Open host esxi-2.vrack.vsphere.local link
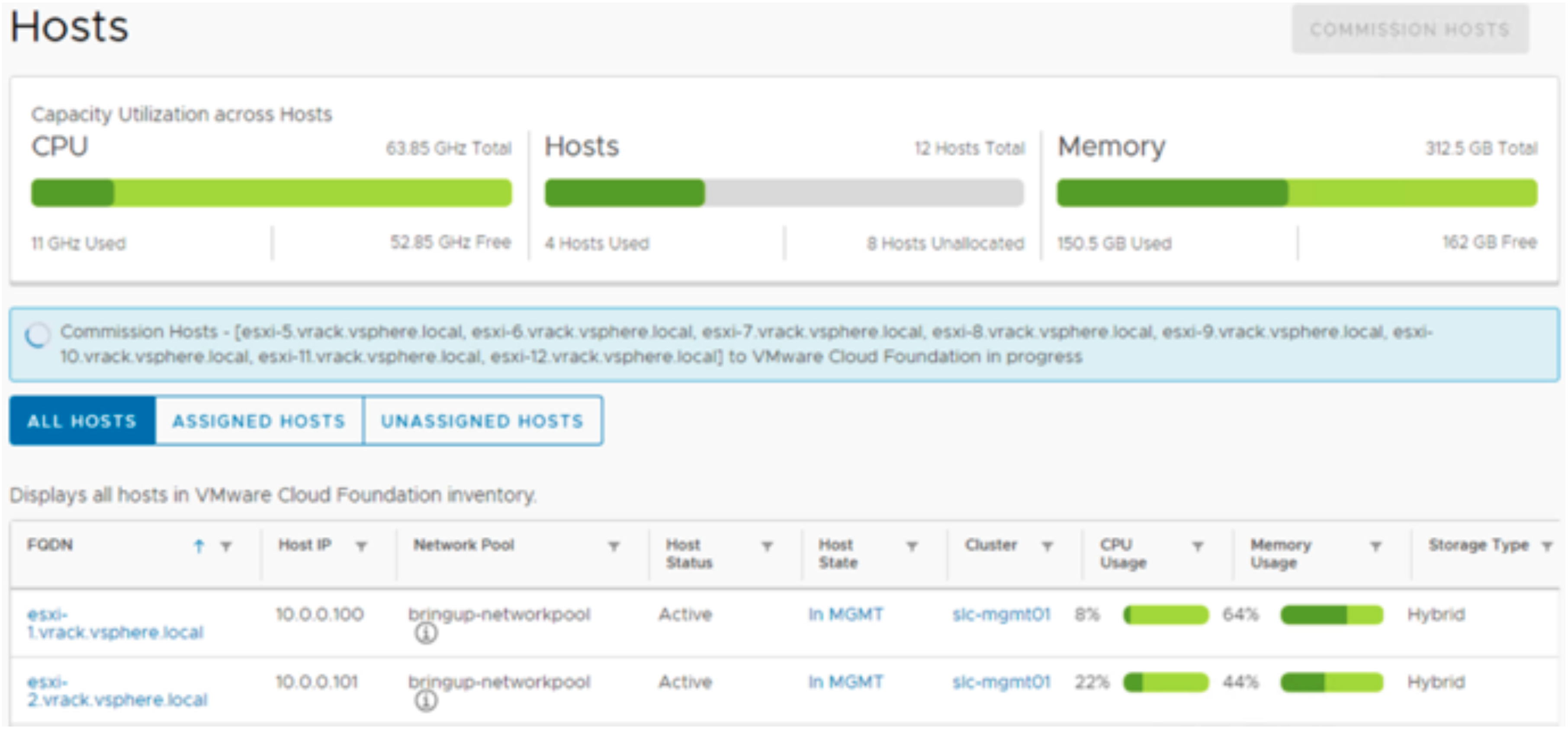1568x730 pixels. [x=117, y=691]
